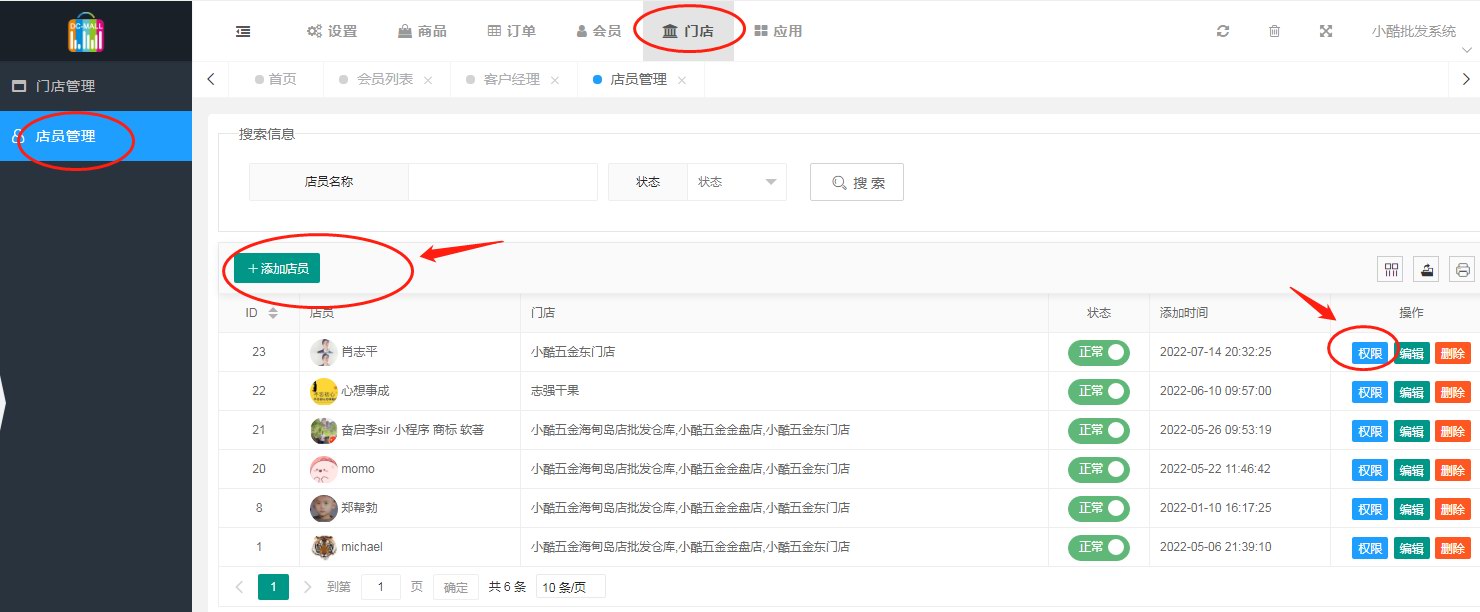Click 权限 button for 心想事成
1480x612 pixels.
point(1369,392)
